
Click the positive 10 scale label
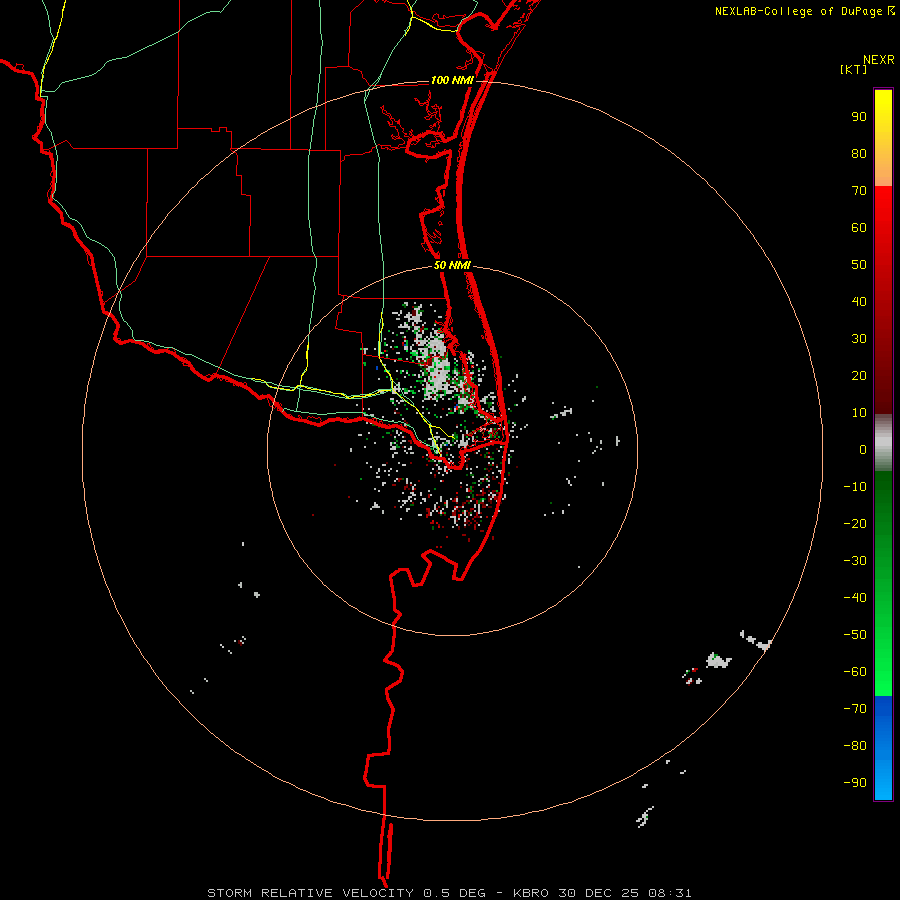point(859,413)
